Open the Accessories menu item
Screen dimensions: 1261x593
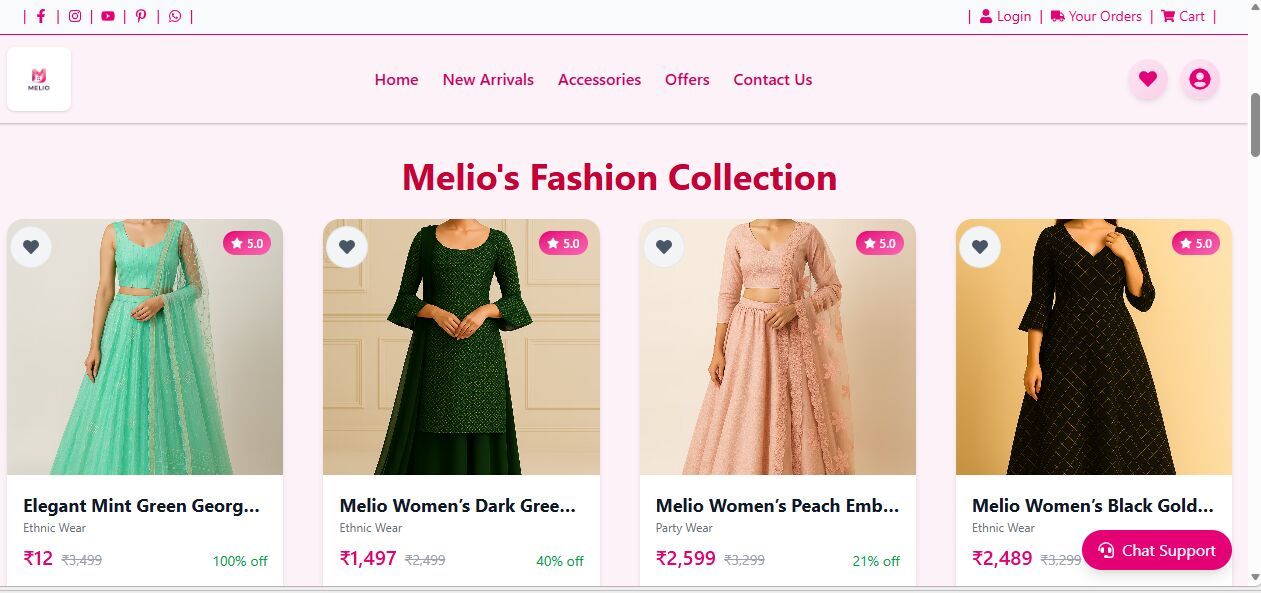[x=599, y=80]
